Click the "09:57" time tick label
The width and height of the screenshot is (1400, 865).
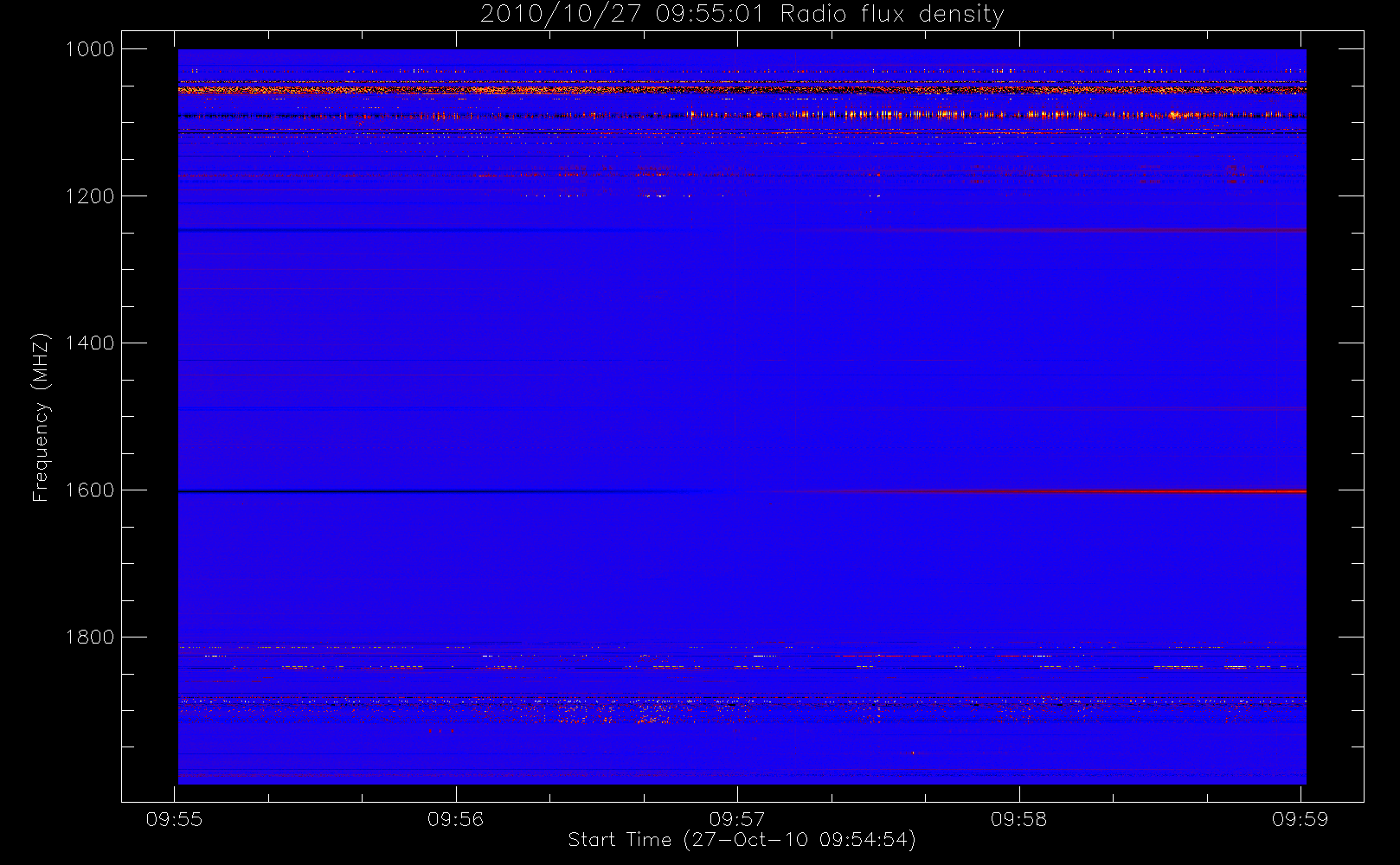click(737, 819)
